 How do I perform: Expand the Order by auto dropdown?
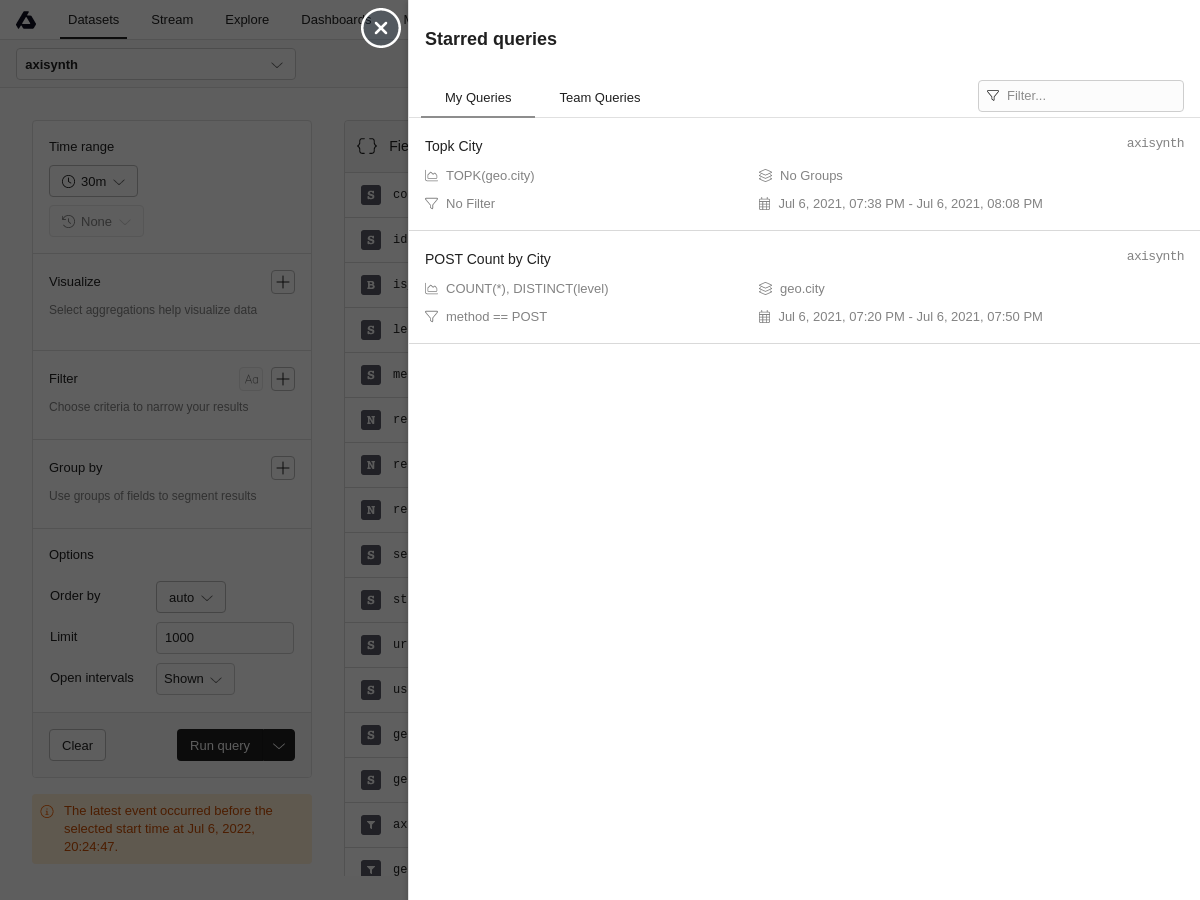pos(190,597)
